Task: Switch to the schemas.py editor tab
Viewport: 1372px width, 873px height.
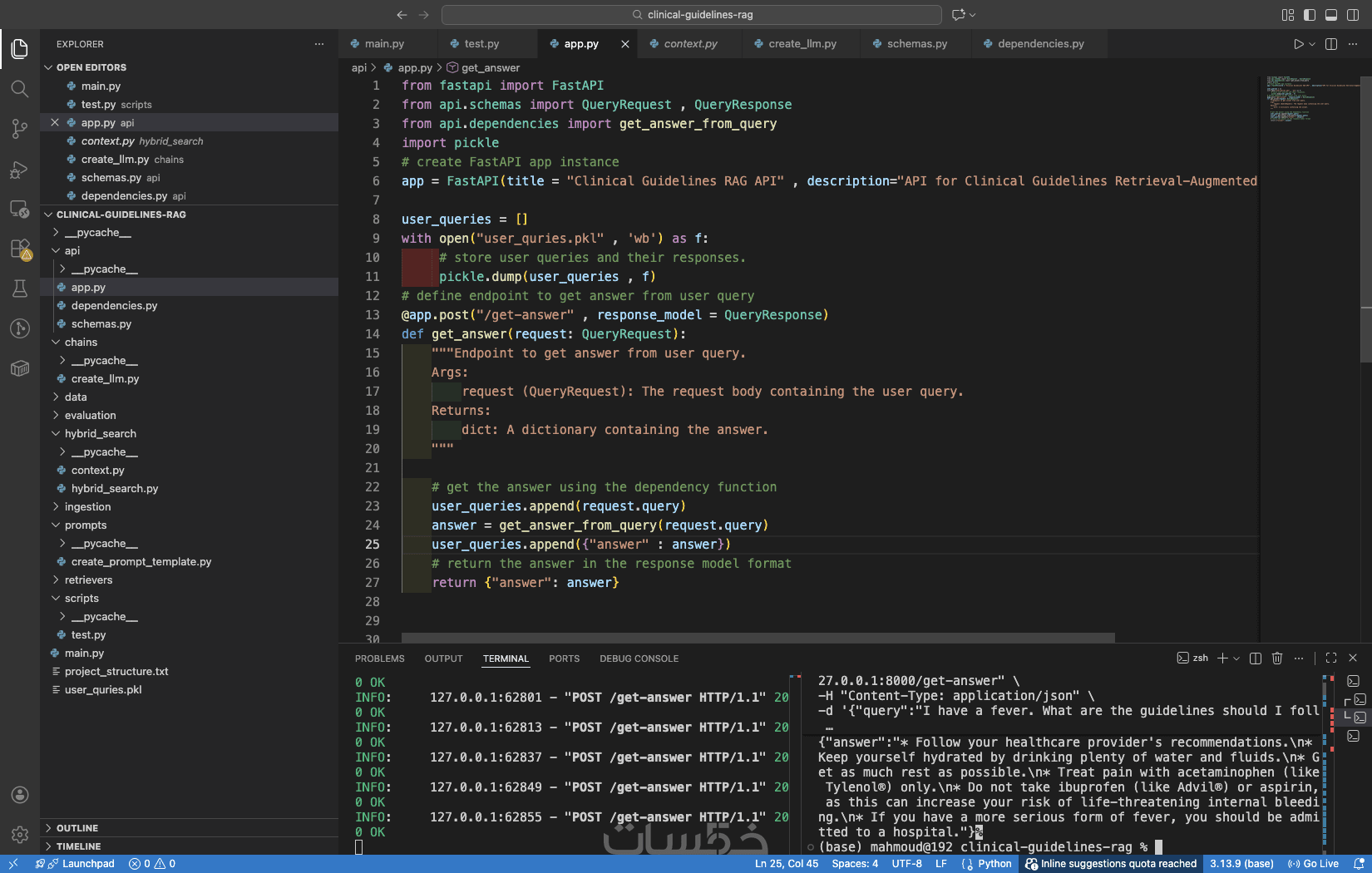Action: coord(916,44)
